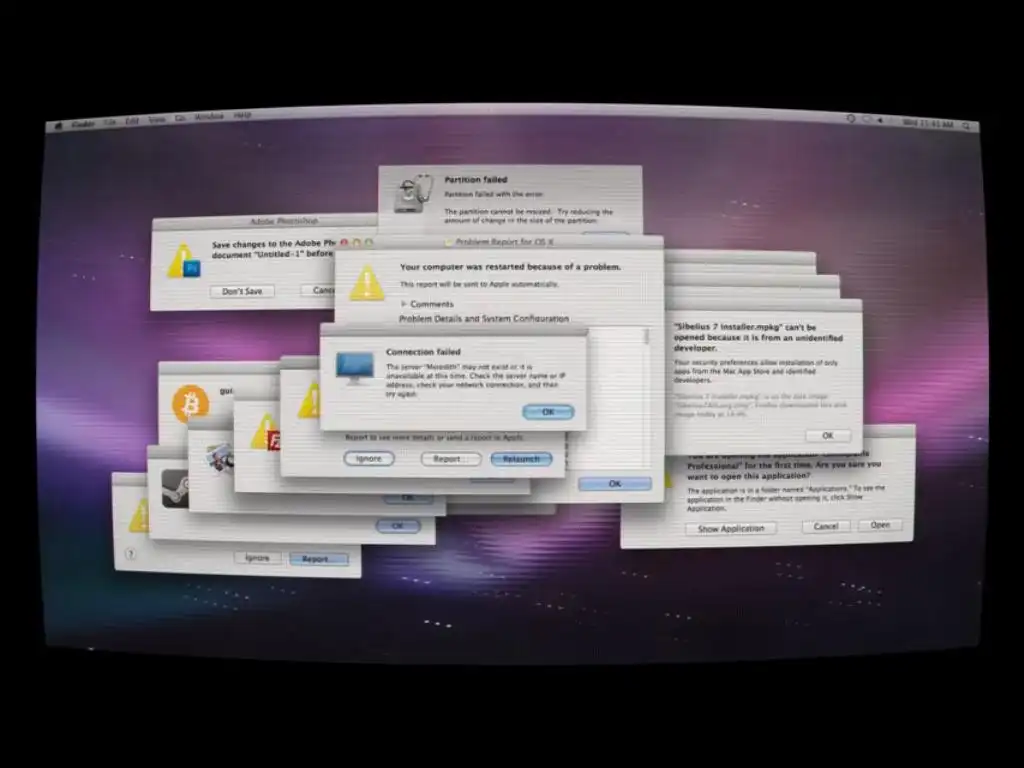
Task: Click OK in the Sibelius installer dialog
Action: click(x=827, y=436)
